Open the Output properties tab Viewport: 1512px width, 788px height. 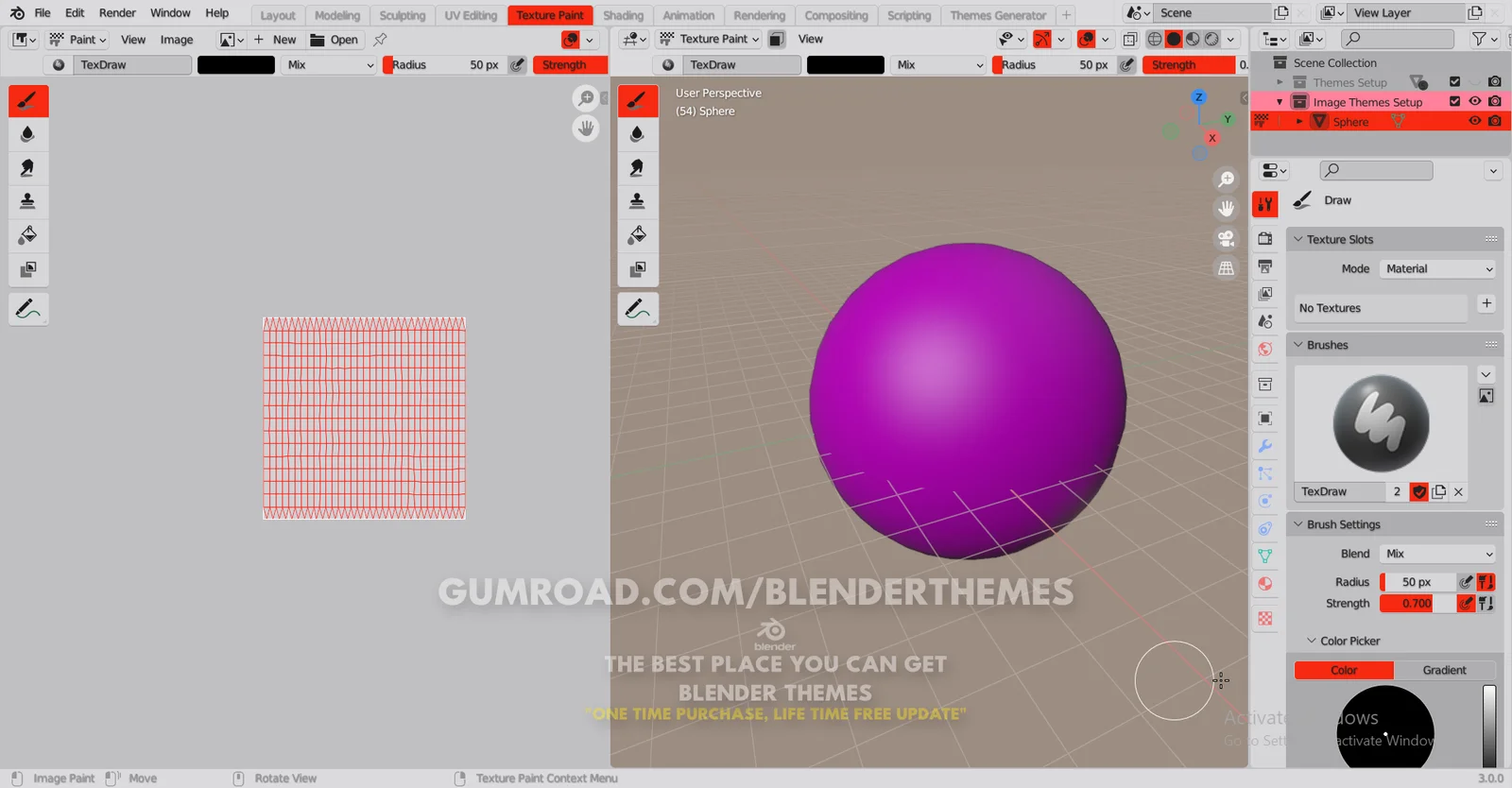point(1265,266)
